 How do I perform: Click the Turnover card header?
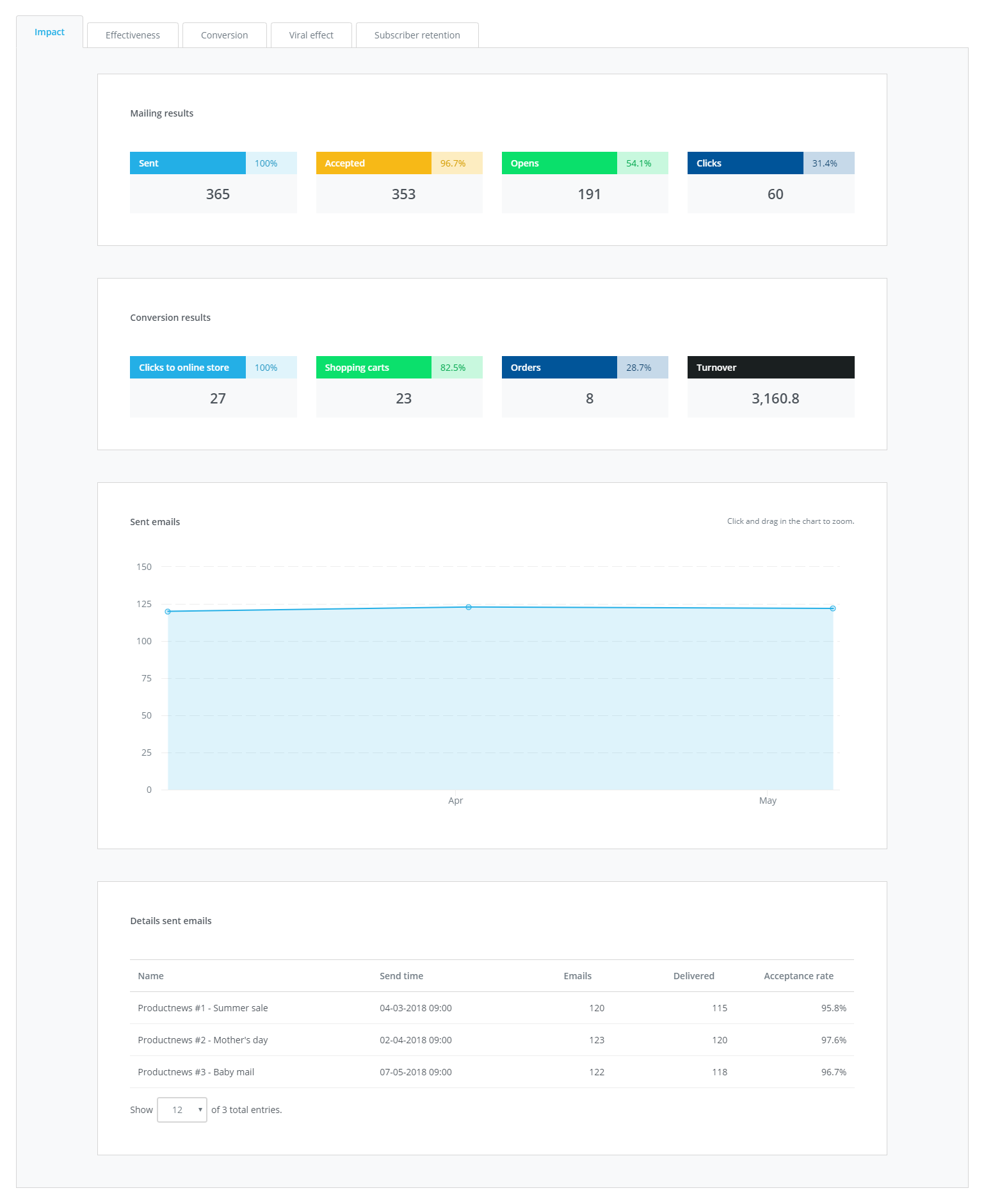pyautogui.click(x=771, y=368)
